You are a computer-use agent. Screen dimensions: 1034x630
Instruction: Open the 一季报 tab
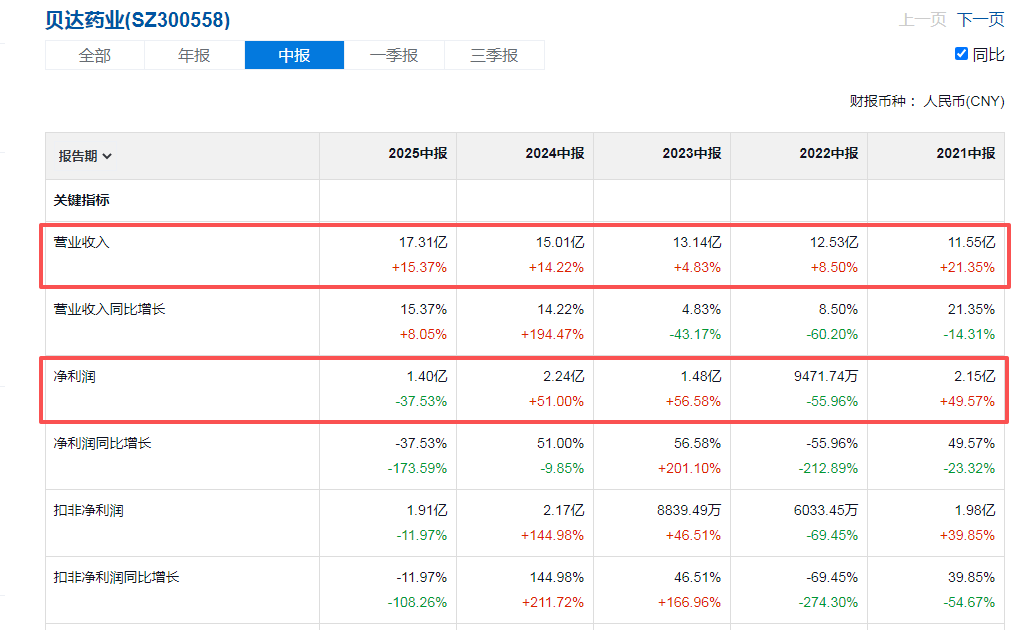click(394, 55)
